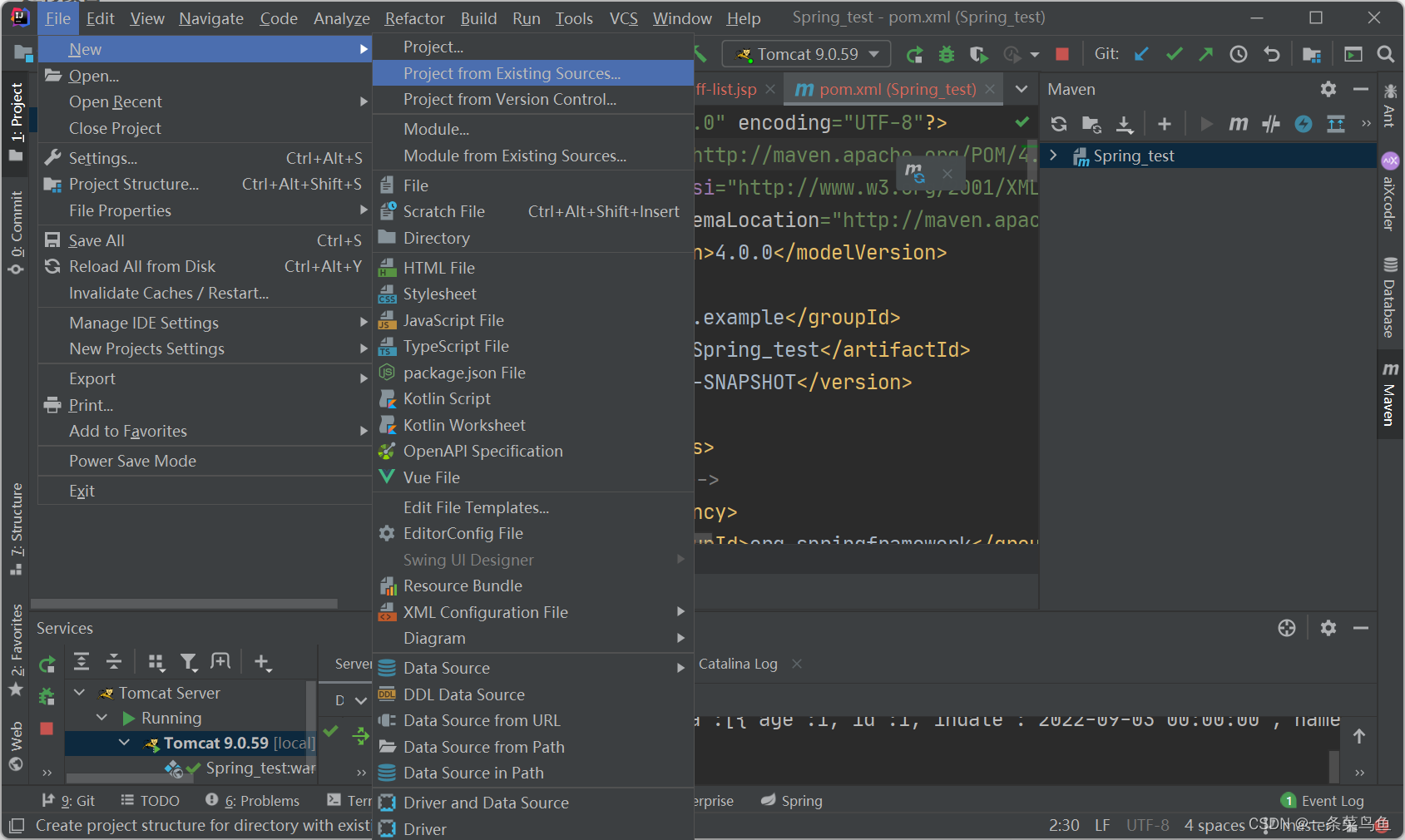Open the Database tool window tab
Image resolution: width=1405 pixels, height=840 pixels.
pos(1390,298)
